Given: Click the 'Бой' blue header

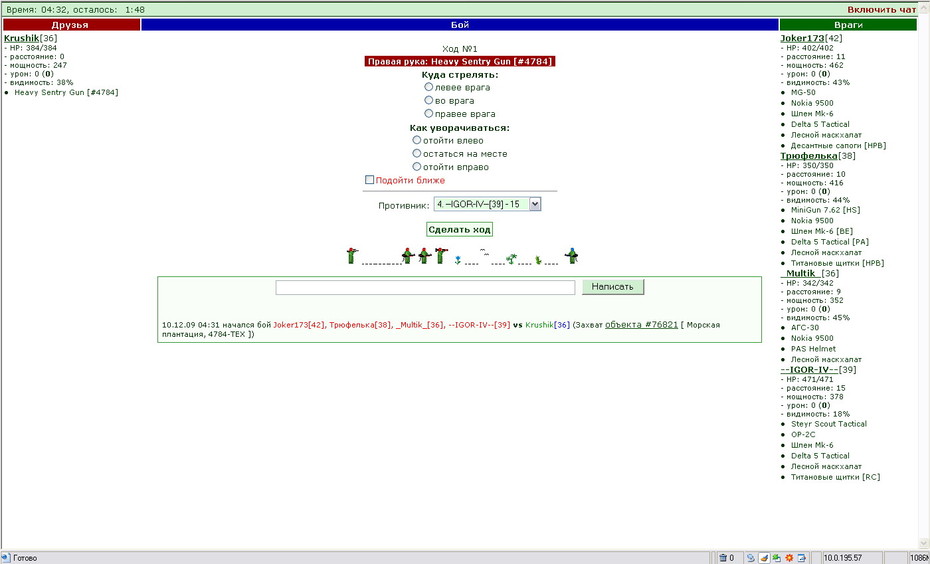Looking at the screenshot, I should [x=460, y=24].
